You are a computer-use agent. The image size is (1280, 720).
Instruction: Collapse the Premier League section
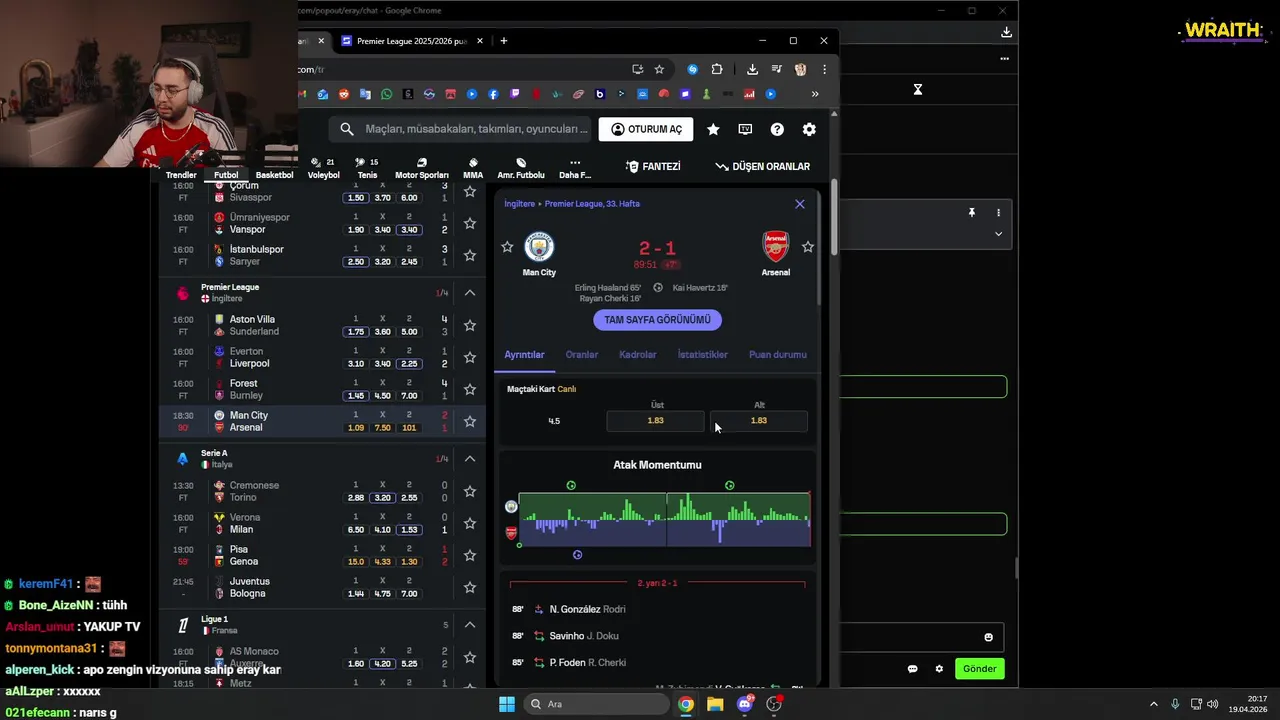469,293
